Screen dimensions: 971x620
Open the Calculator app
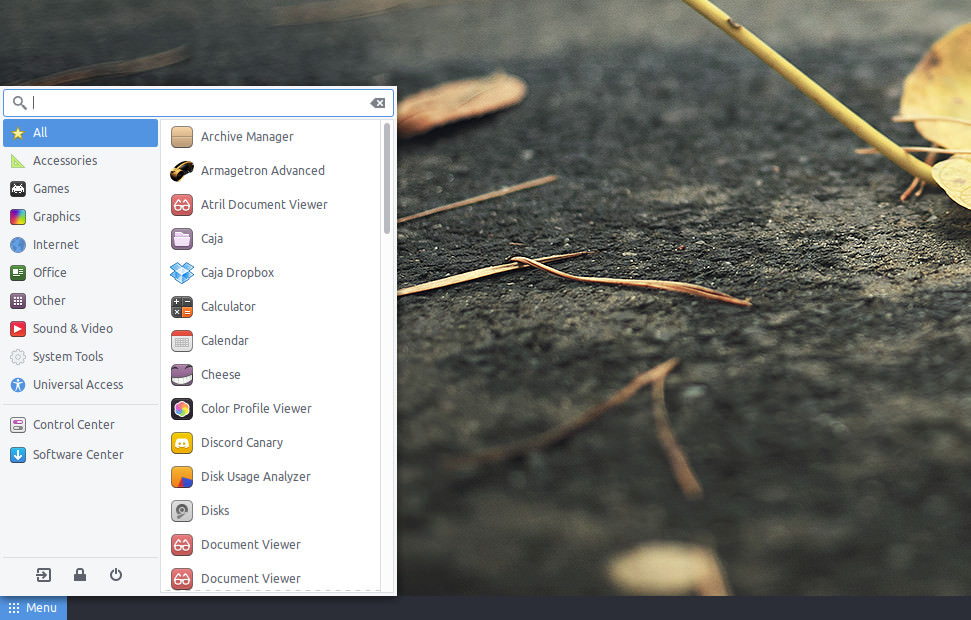(x=271, y=307)
